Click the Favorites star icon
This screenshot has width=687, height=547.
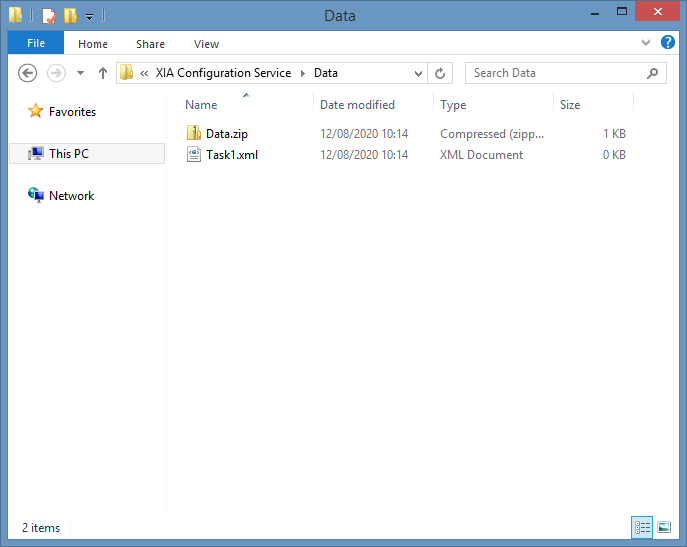point(35,111)
